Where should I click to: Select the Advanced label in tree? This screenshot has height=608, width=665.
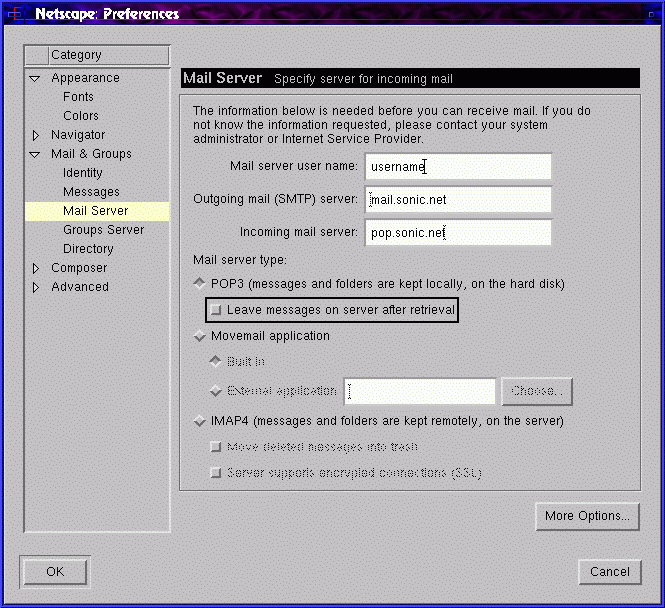point(80,287)
